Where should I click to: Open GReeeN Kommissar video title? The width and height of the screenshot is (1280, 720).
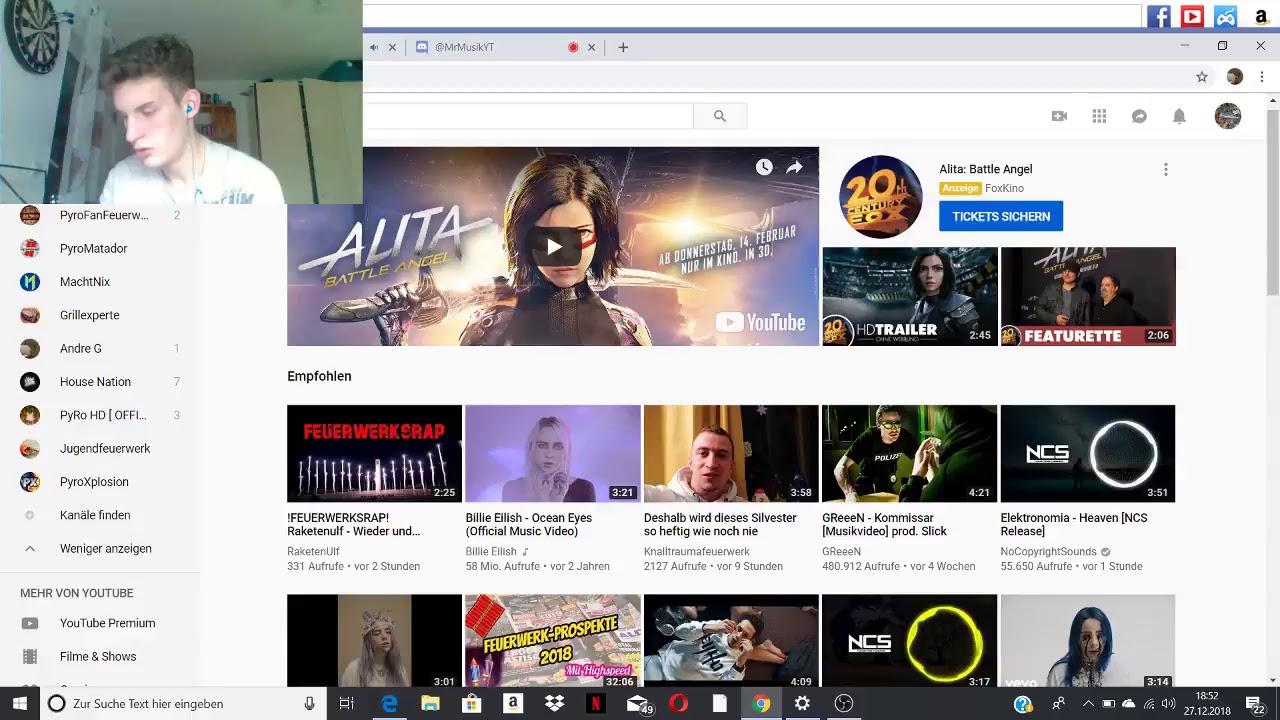click(884, 524)
